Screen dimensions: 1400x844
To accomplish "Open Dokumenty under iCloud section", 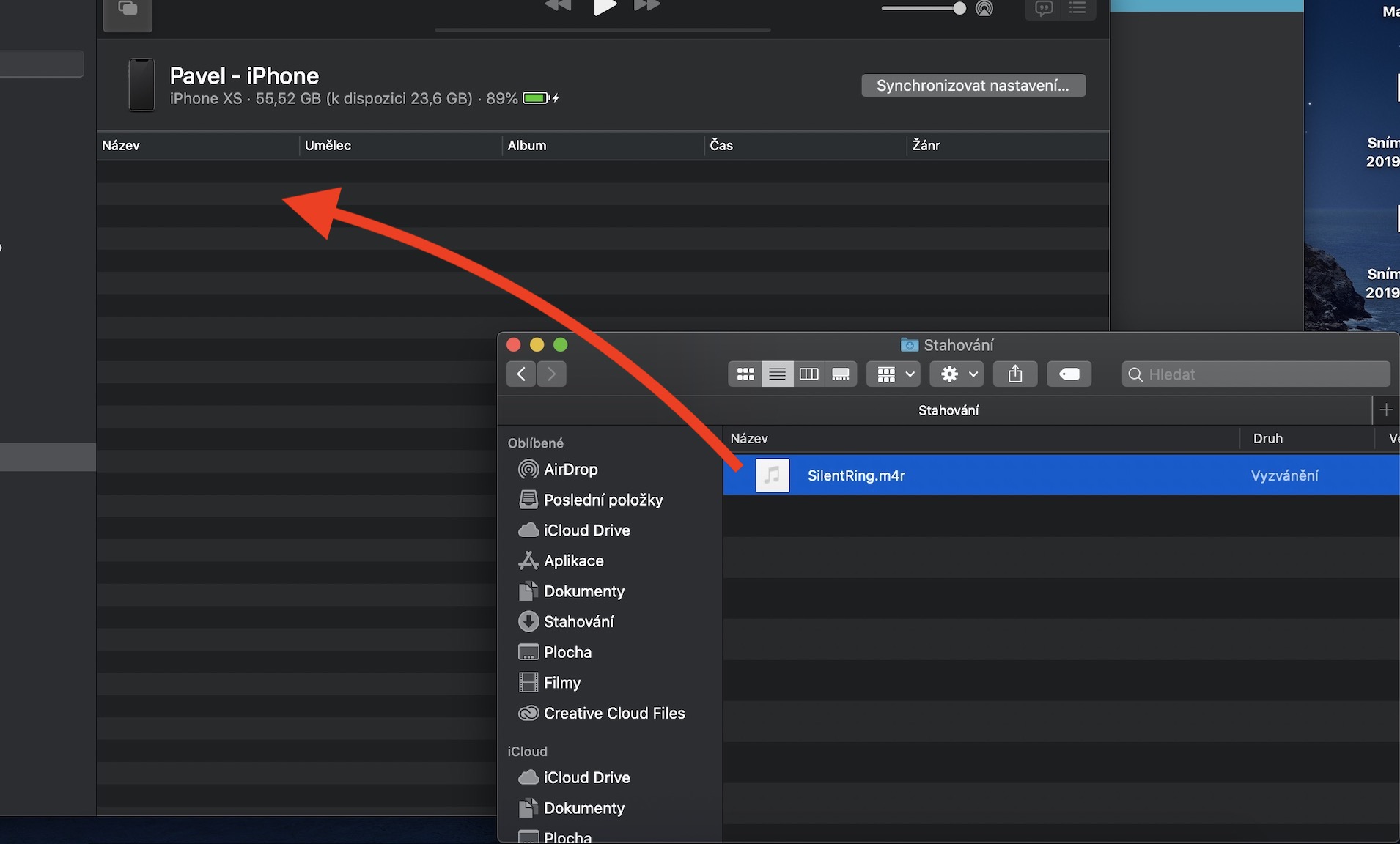I will [x=571, y=808].
